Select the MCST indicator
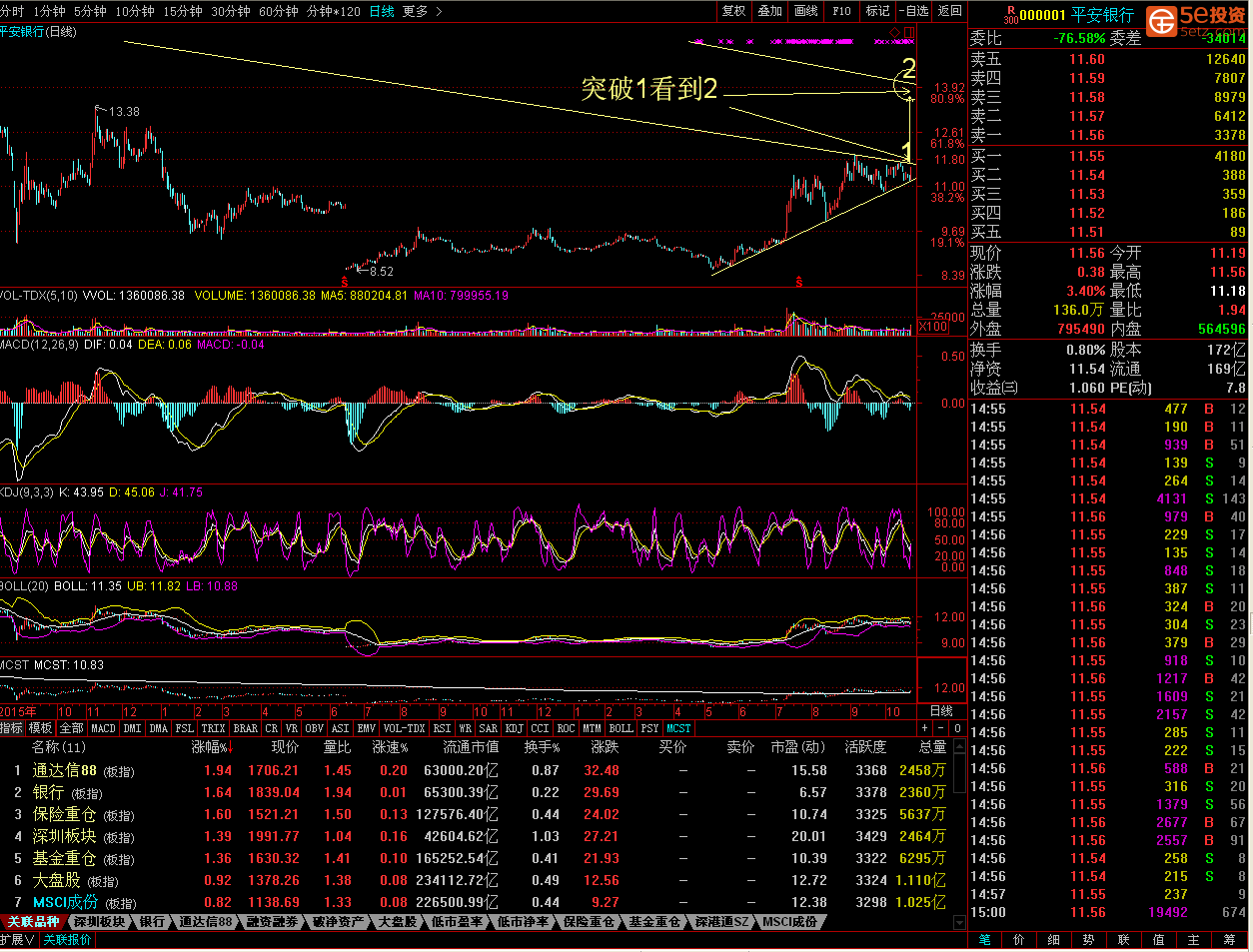The image size is (1253, 952). point(679,729)
